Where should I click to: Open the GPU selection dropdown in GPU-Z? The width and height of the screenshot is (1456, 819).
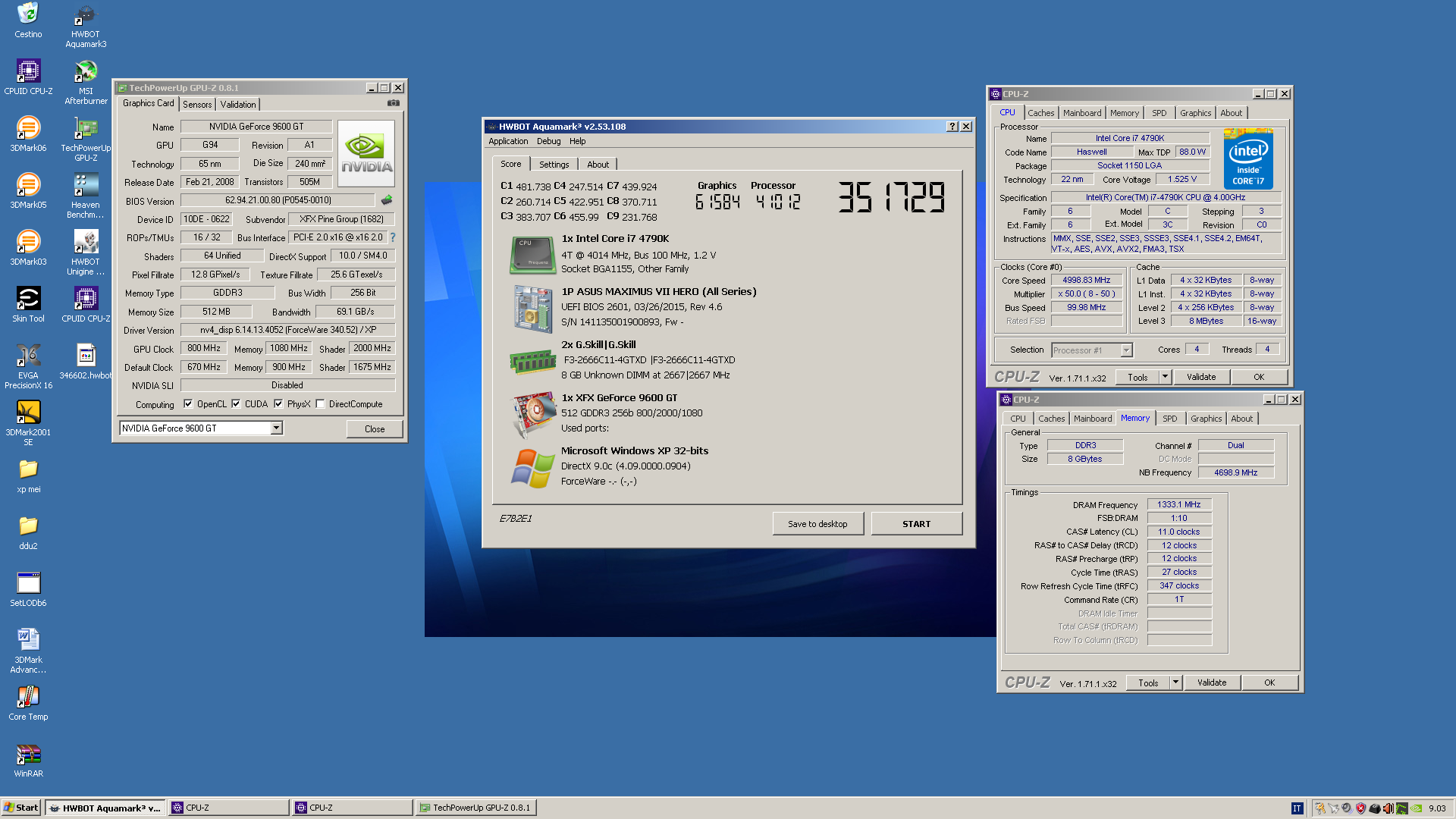pyautogui.click(x=277, y=428)
